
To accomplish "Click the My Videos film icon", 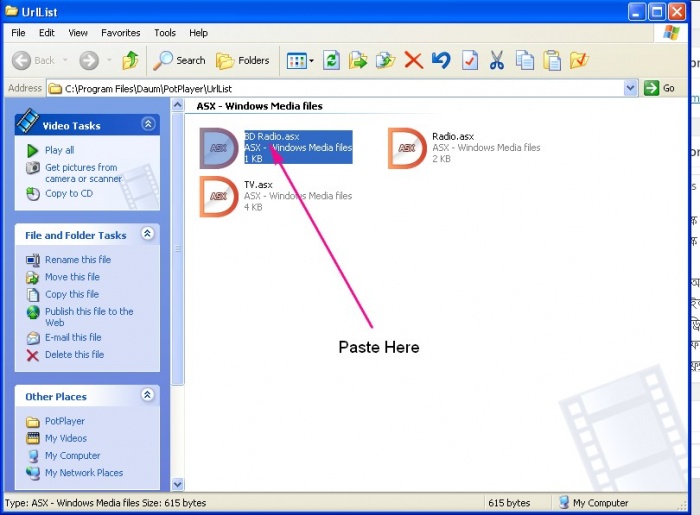I will click(x=33, y=438).
